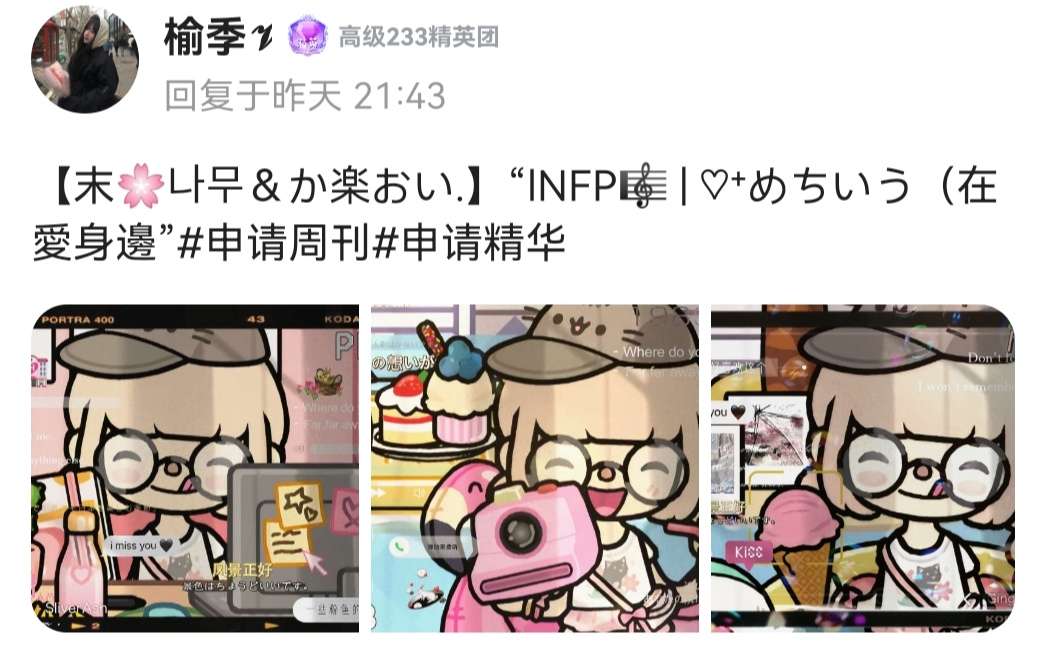1062x655 pixels.
Task: Tap the verification mark beside 榆季
Action: [262, 39]
